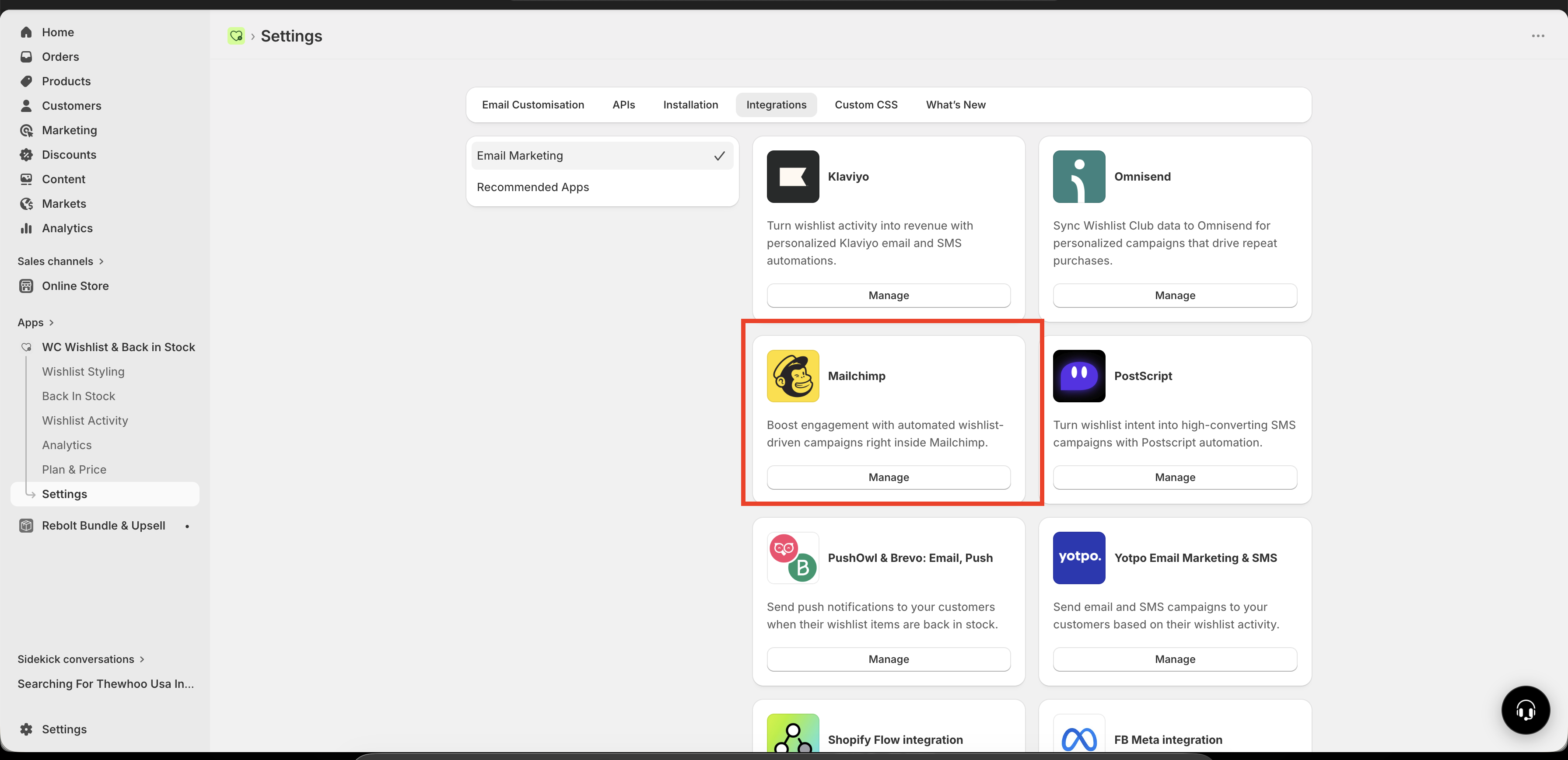Click the Customers label in sidebar
Image resolution: width=1568 pixels, height=760 pixels.
[x=71, y=106]
